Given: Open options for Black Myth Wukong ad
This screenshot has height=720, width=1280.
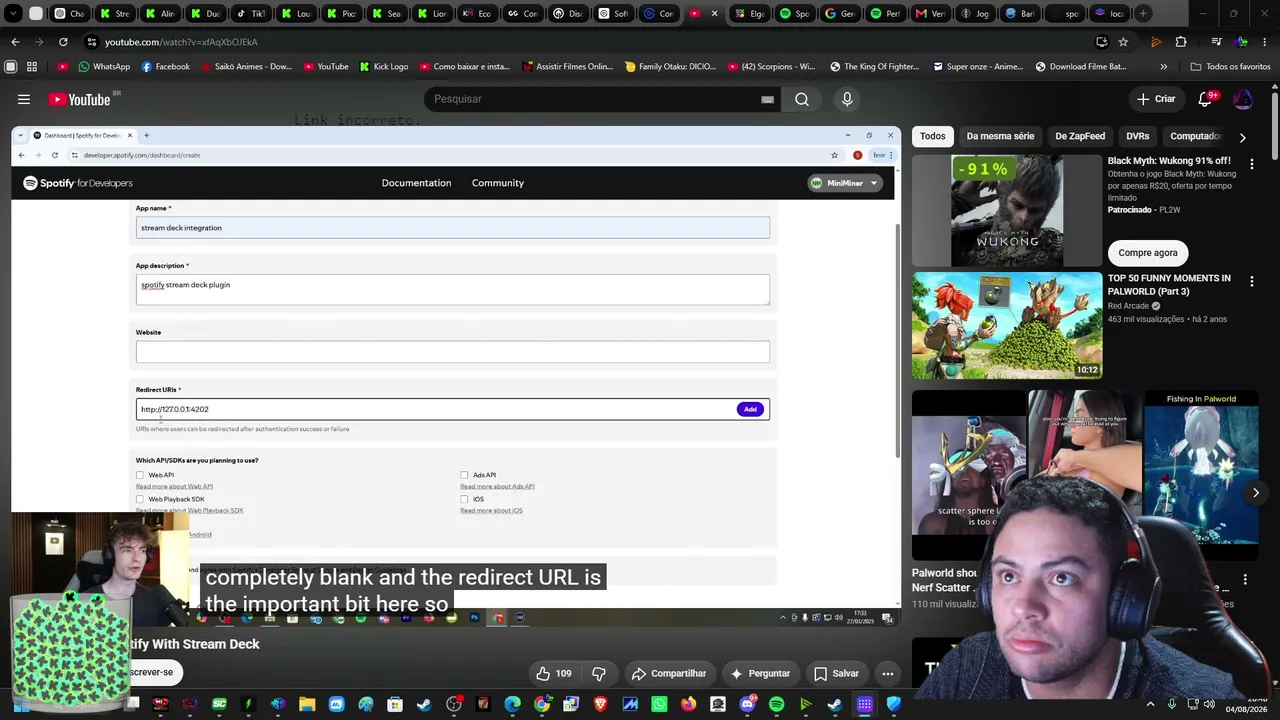Looking at the screenshot, I should (1251, 164).
